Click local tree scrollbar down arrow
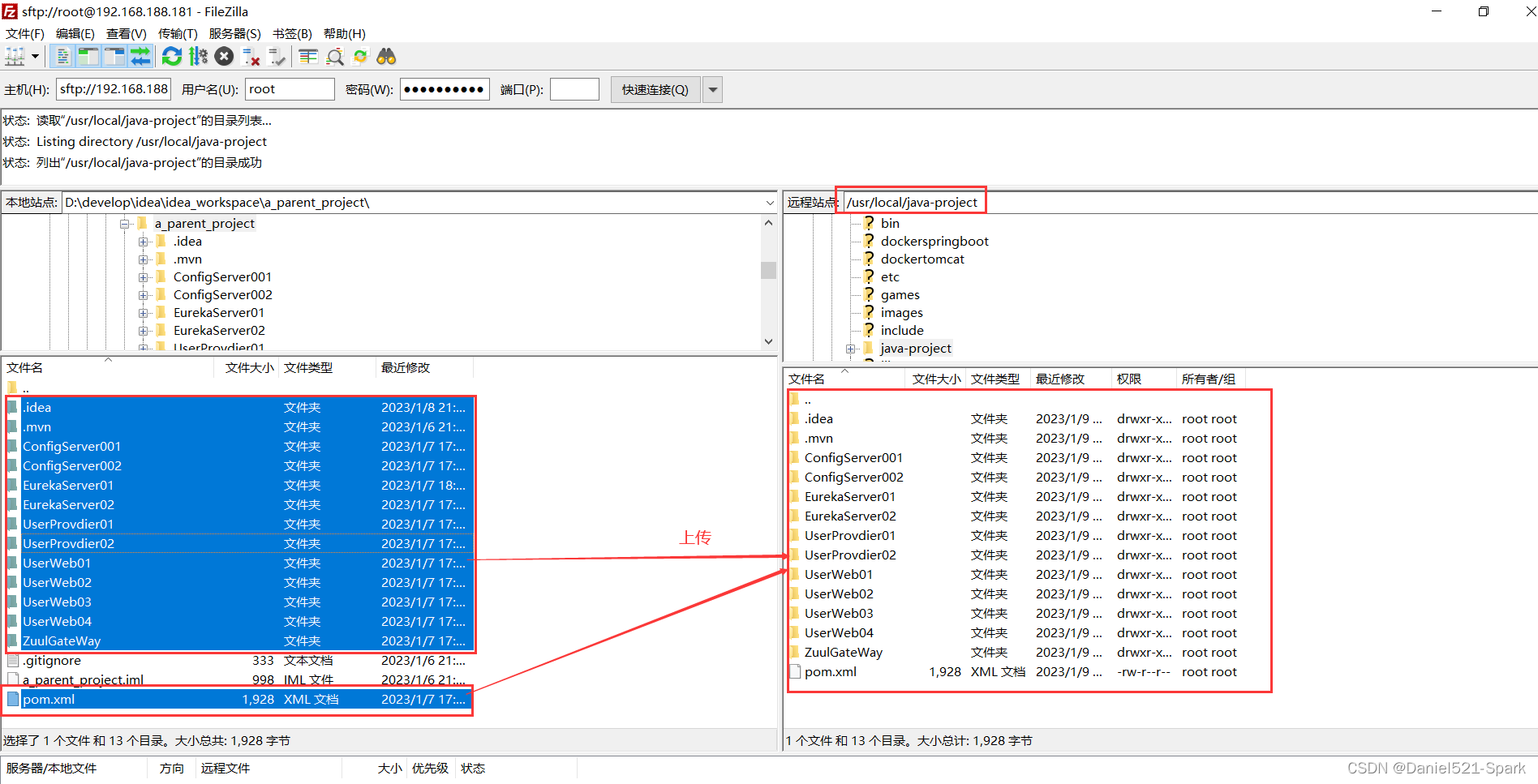Image resolution: width=1538 pixels, height=784 pixels. 768,341
